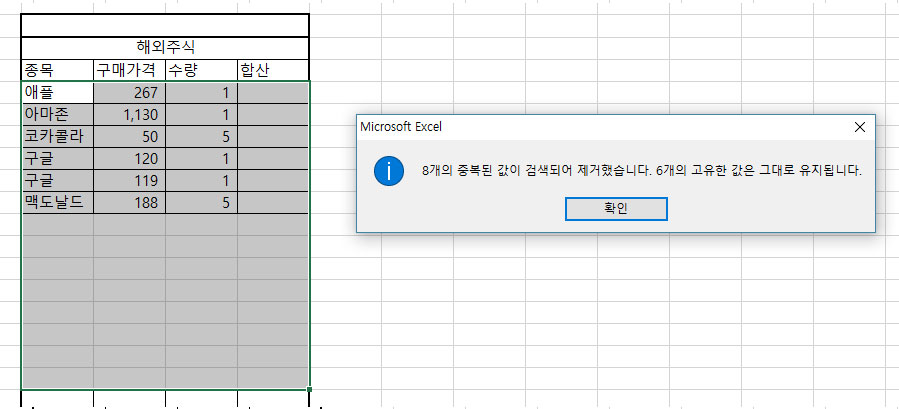
Task: Select the 구매가격 header cell
Action: click(129, 70)
